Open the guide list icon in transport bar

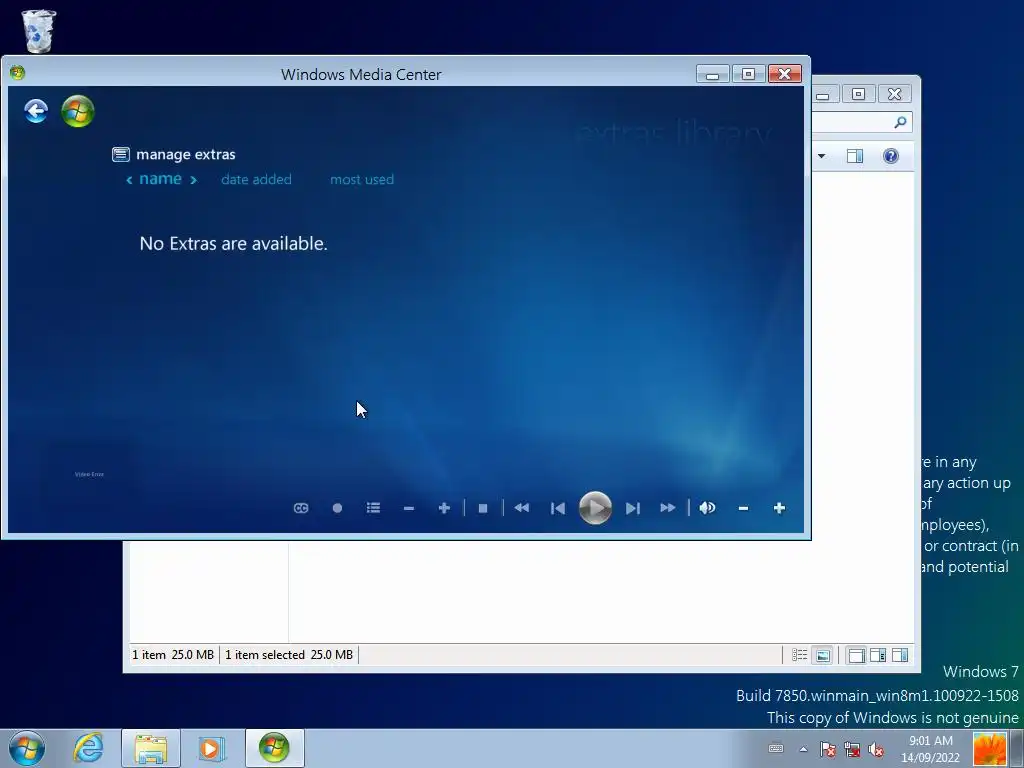click(373, 508)
